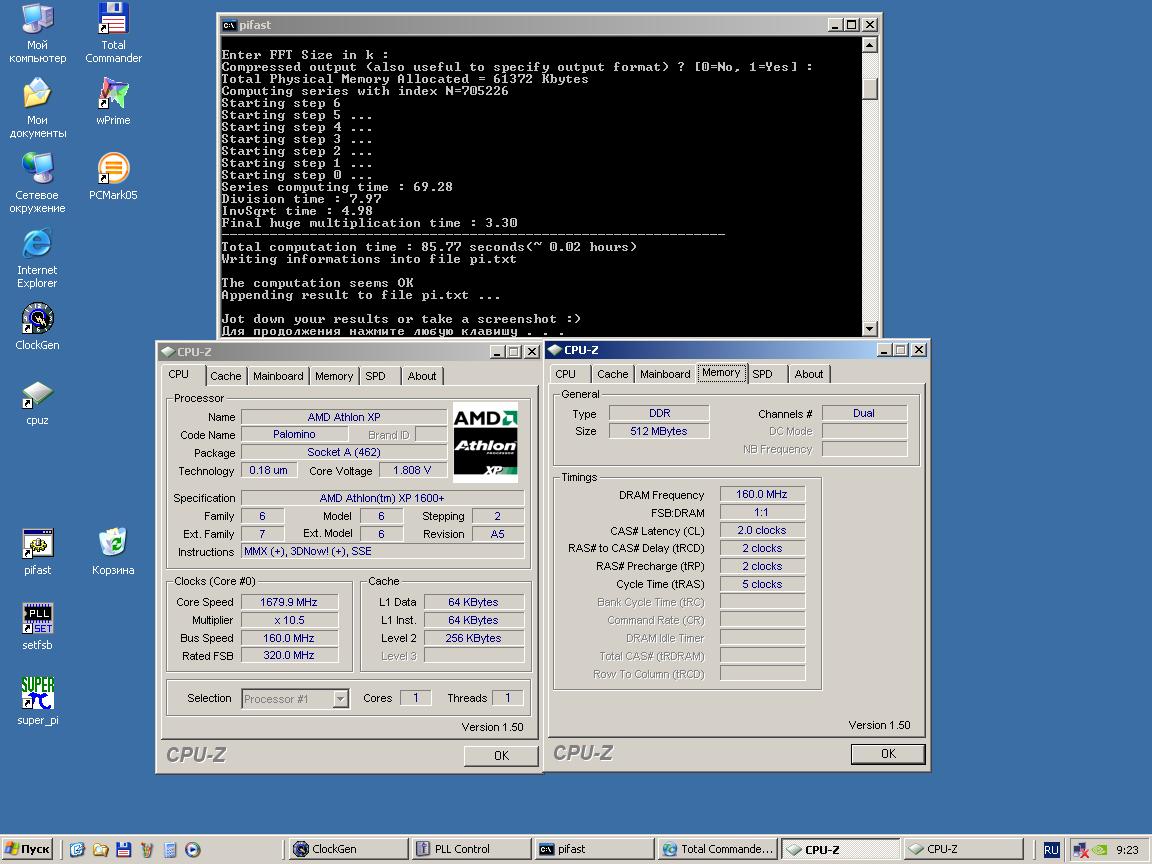The width and height of the screenshot is (1152, 864).
Task: Click the folder quick launch icon in taskbar
Action: pos(100,849)
